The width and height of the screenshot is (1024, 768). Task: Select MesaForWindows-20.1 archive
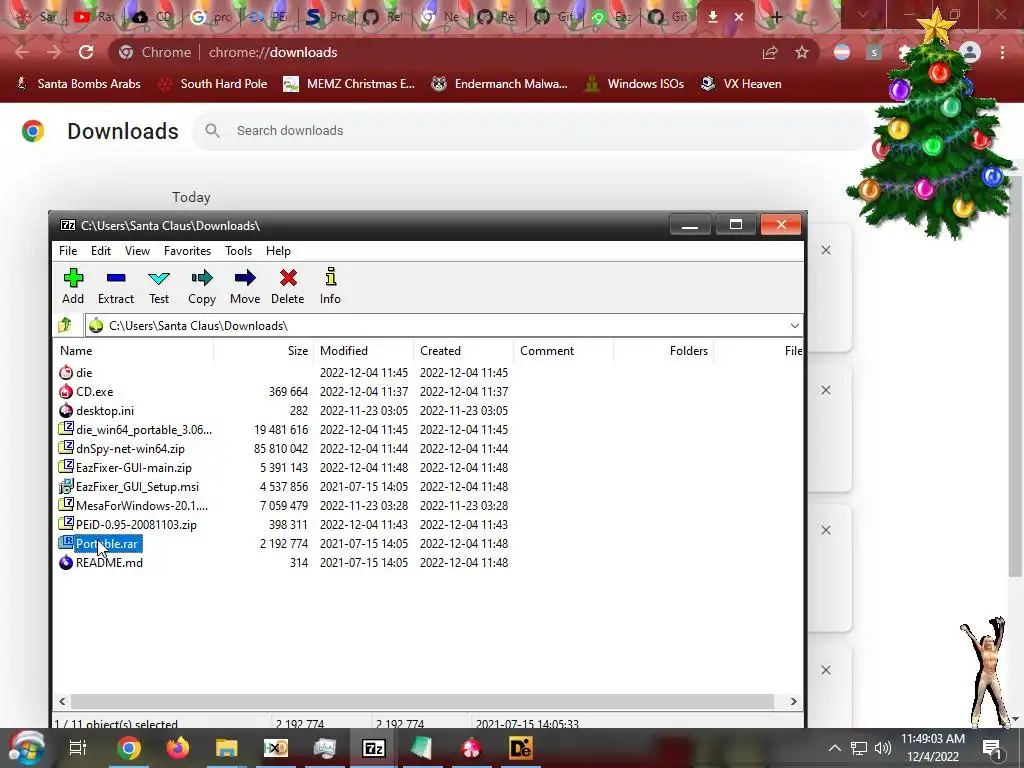(142, 505)
